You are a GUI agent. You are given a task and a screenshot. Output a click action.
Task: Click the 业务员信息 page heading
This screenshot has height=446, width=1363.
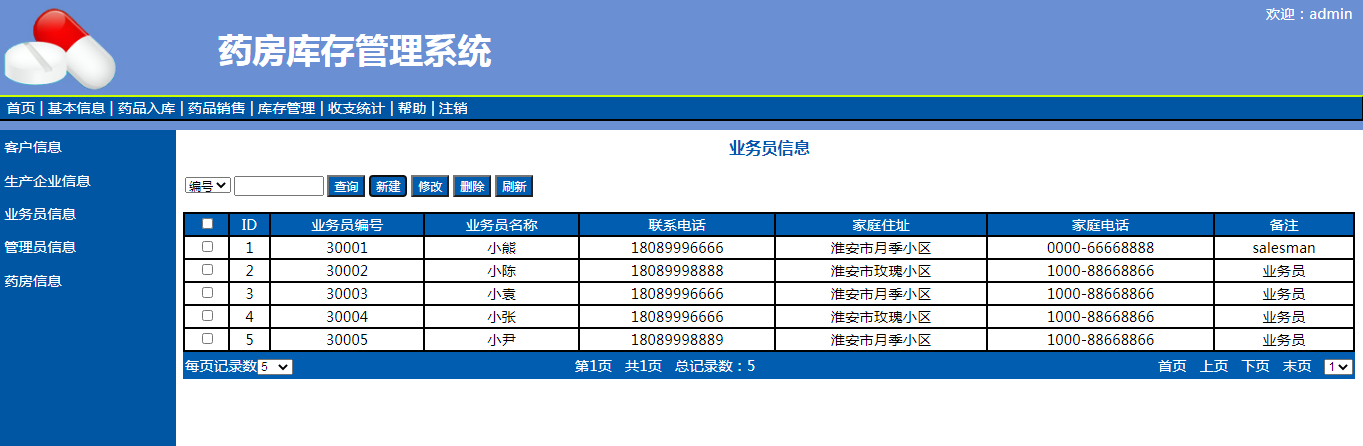pos(769,148)
